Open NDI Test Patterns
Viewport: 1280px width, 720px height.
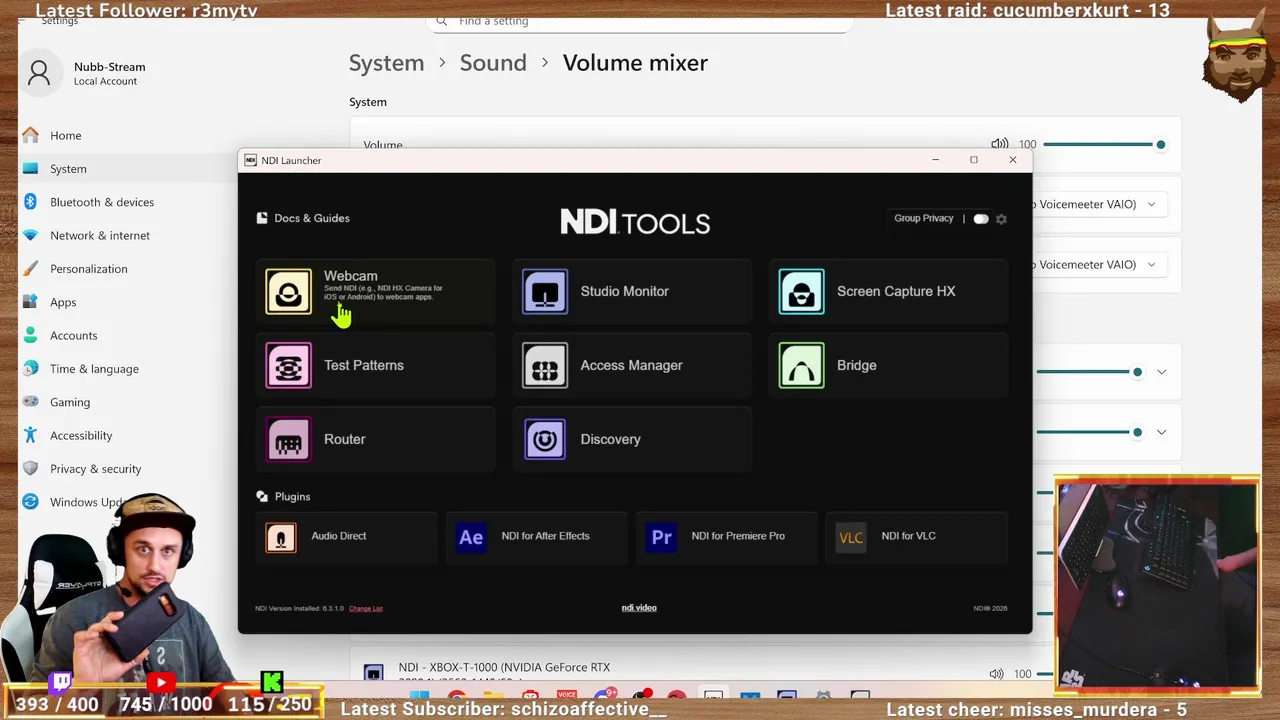click(375, 365)
